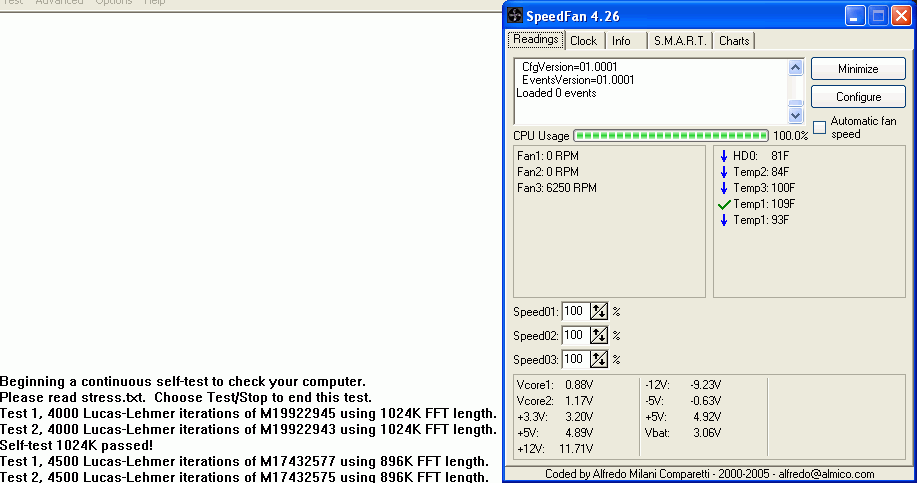
Task: Click 'Self-test 1024K passed!' line in Prime95
Action: [77, 446]
